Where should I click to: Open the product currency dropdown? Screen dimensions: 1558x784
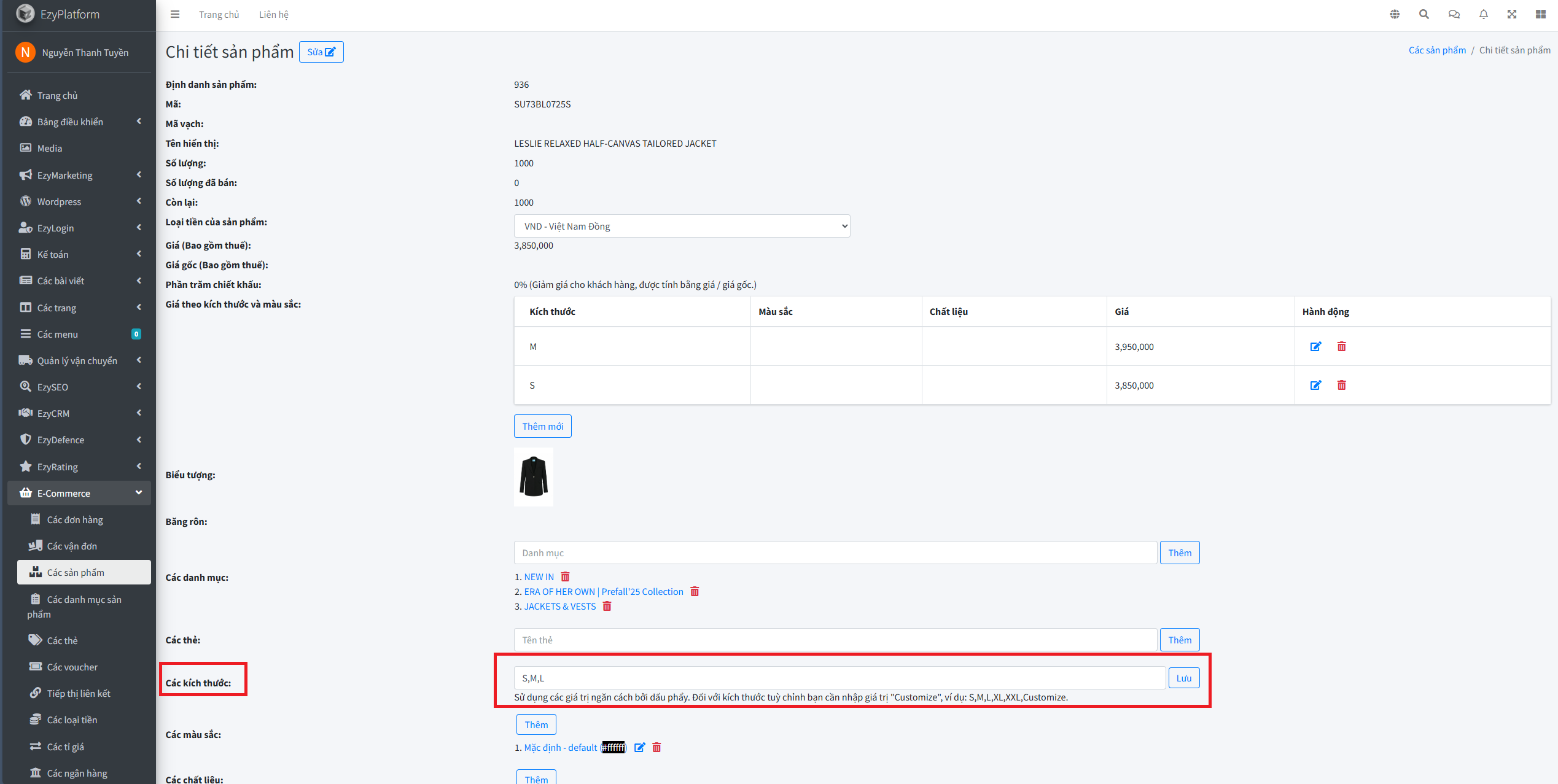(682, 226)
